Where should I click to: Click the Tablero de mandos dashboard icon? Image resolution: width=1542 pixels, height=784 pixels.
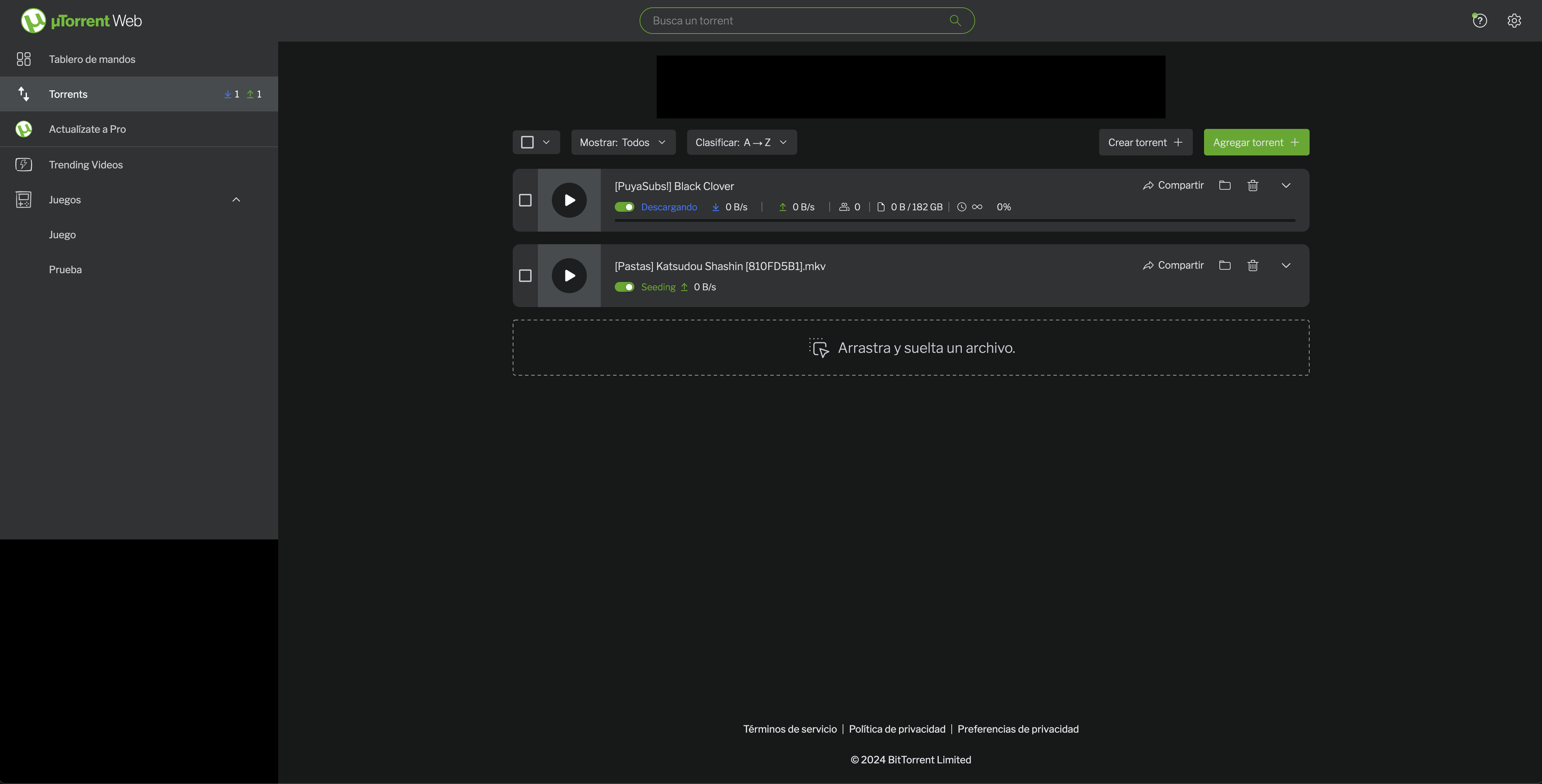23,59
